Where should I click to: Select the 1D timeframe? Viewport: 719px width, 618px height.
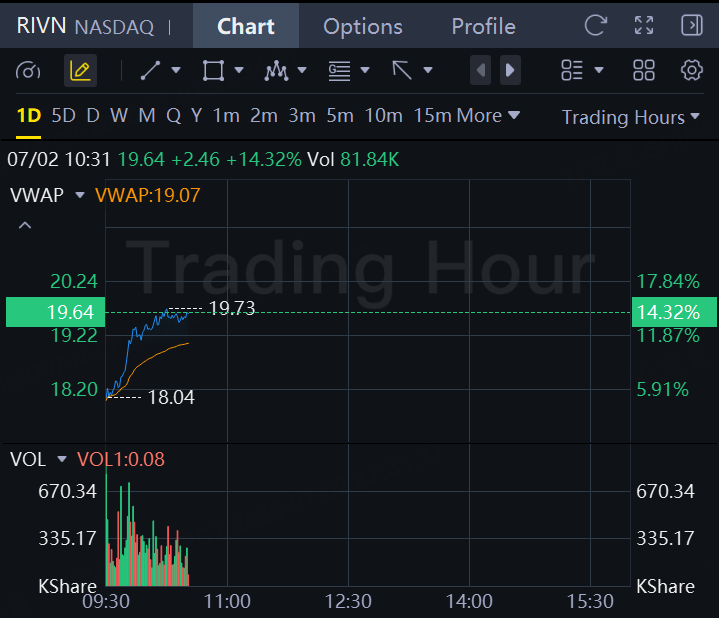click(28, 116)
